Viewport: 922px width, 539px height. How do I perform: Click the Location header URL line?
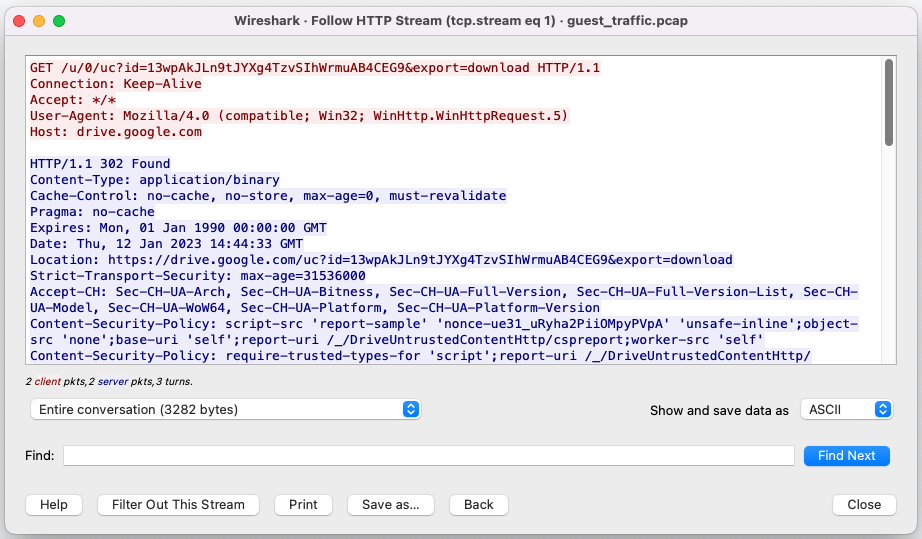pos(381,259)
